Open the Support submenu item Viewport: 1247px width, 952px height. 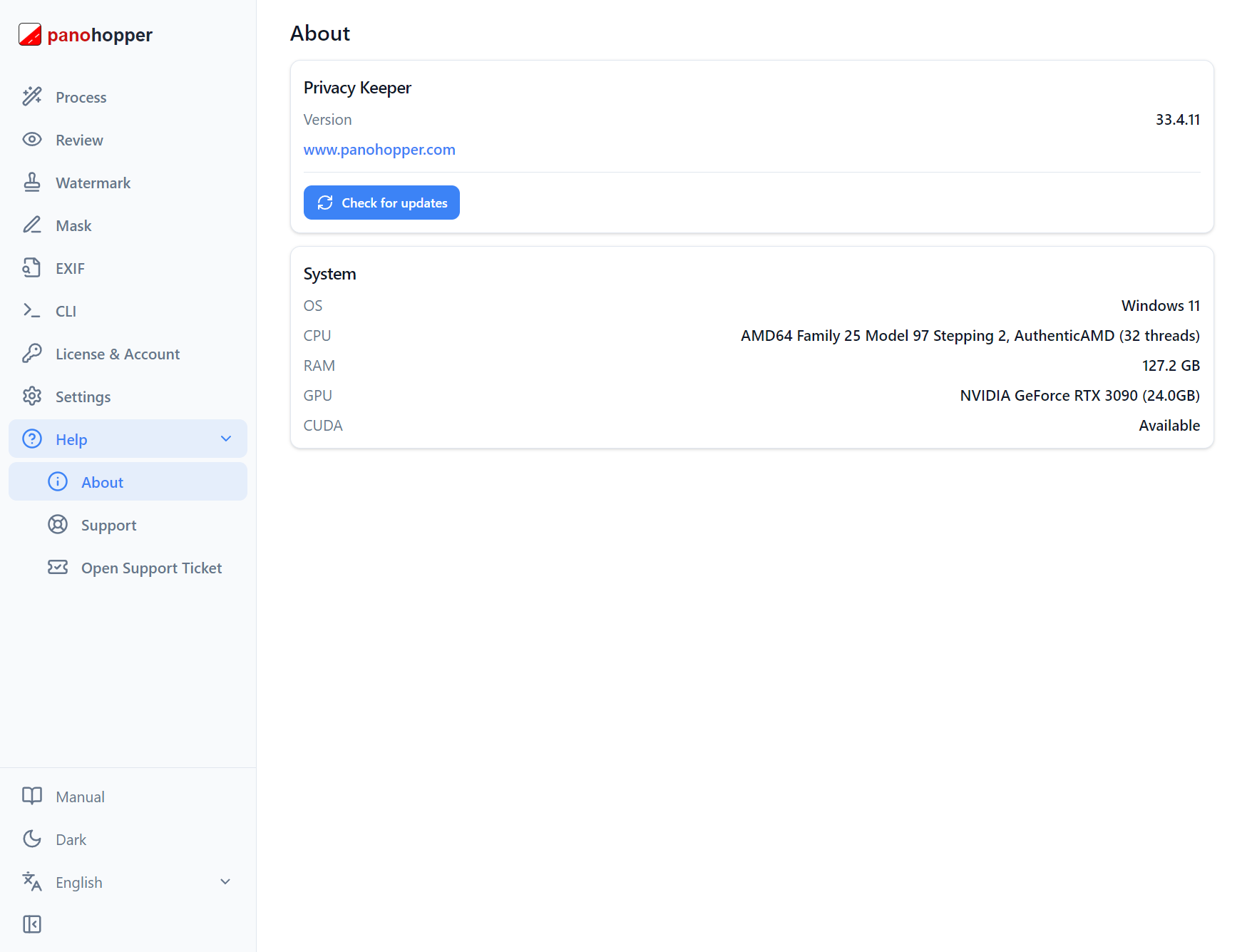point(128,524)
